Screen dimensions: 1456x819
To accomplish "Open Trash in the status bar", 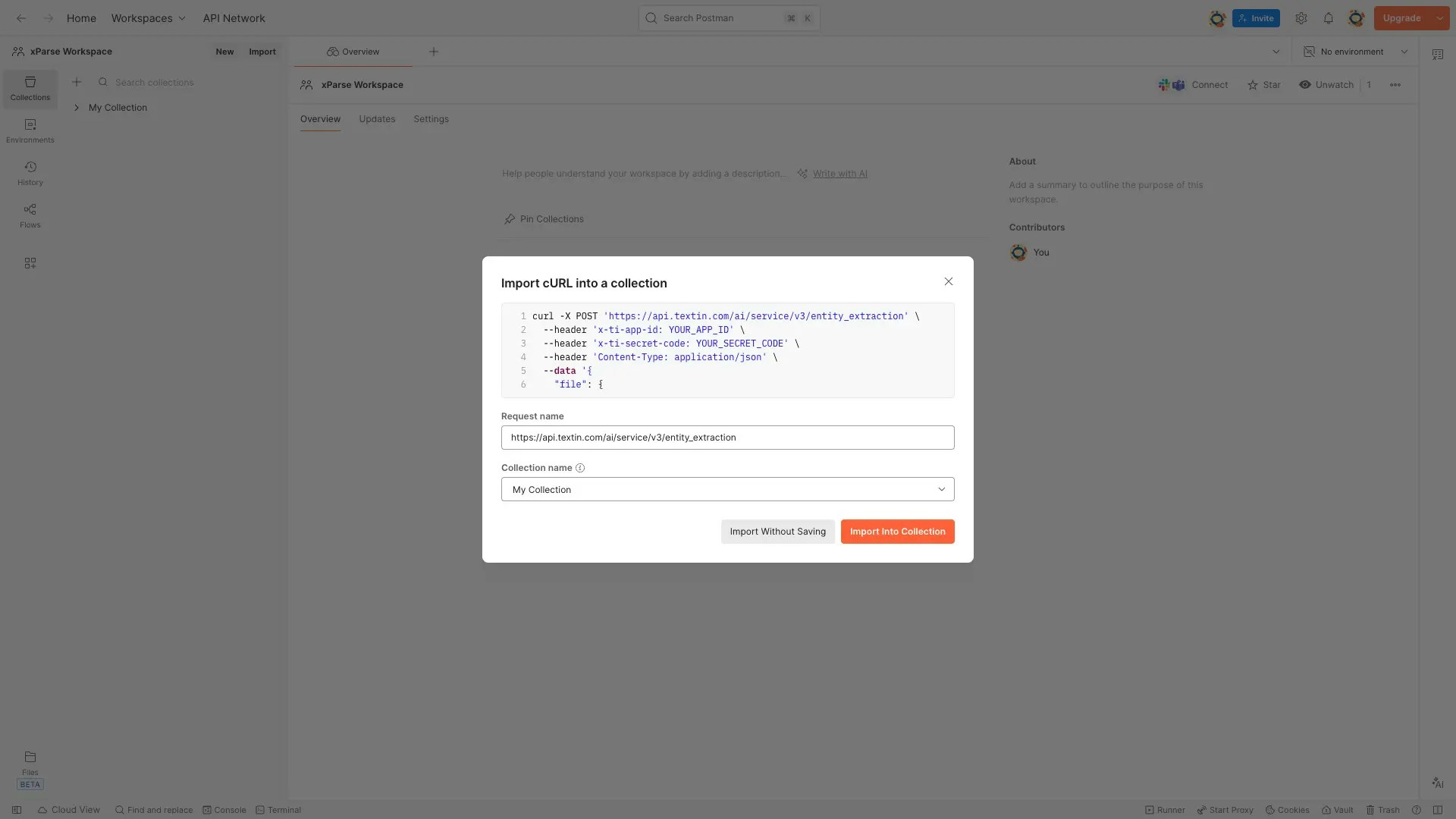I will [x=1382, y=810].
